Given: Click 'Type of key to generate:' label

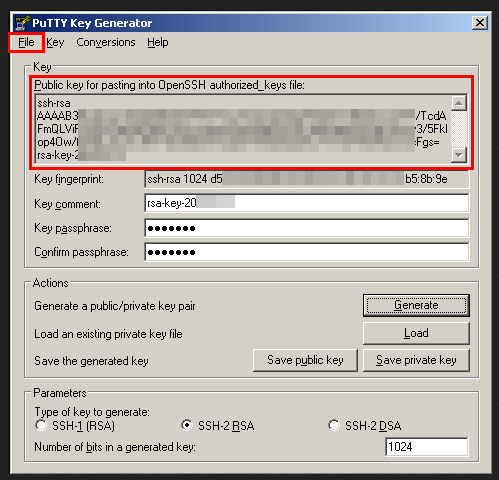Looking at the screenshot, I should tap(92, 412).
